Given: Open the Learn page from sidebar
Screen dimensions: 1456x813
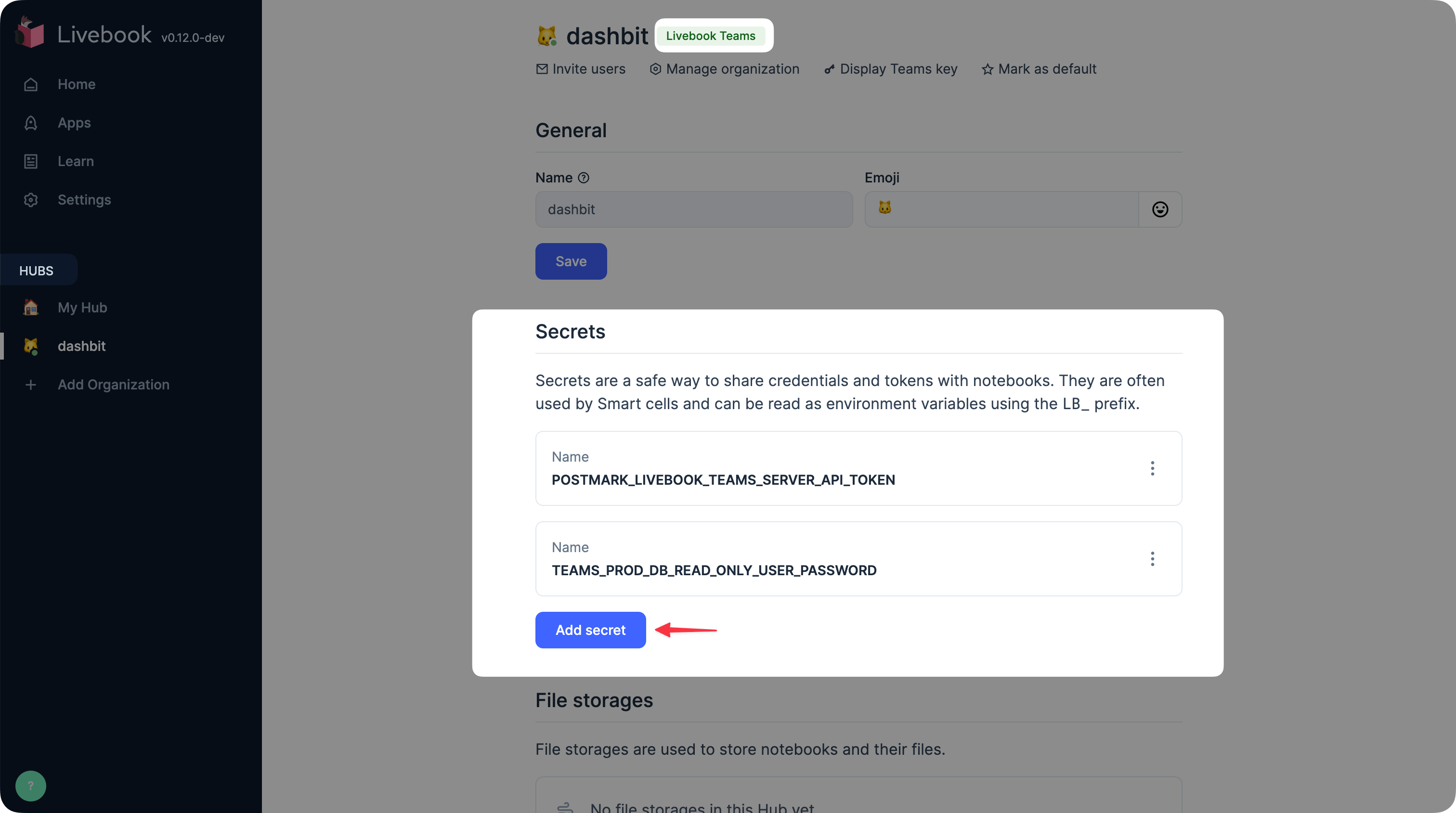Looking at the screenshot, I should tap(76, 162).
